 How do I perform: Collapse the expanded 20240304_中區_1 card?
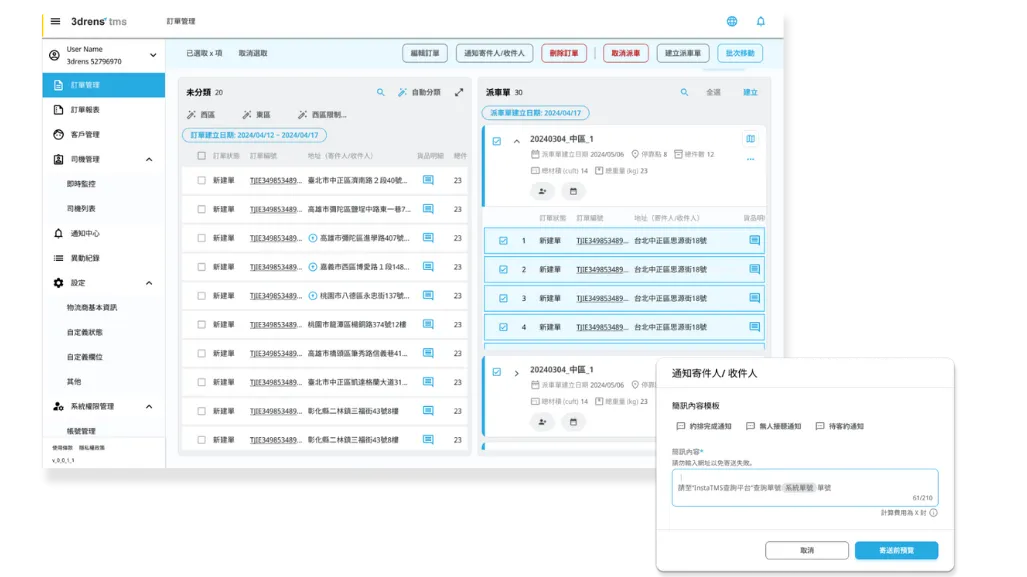[517, 141]
